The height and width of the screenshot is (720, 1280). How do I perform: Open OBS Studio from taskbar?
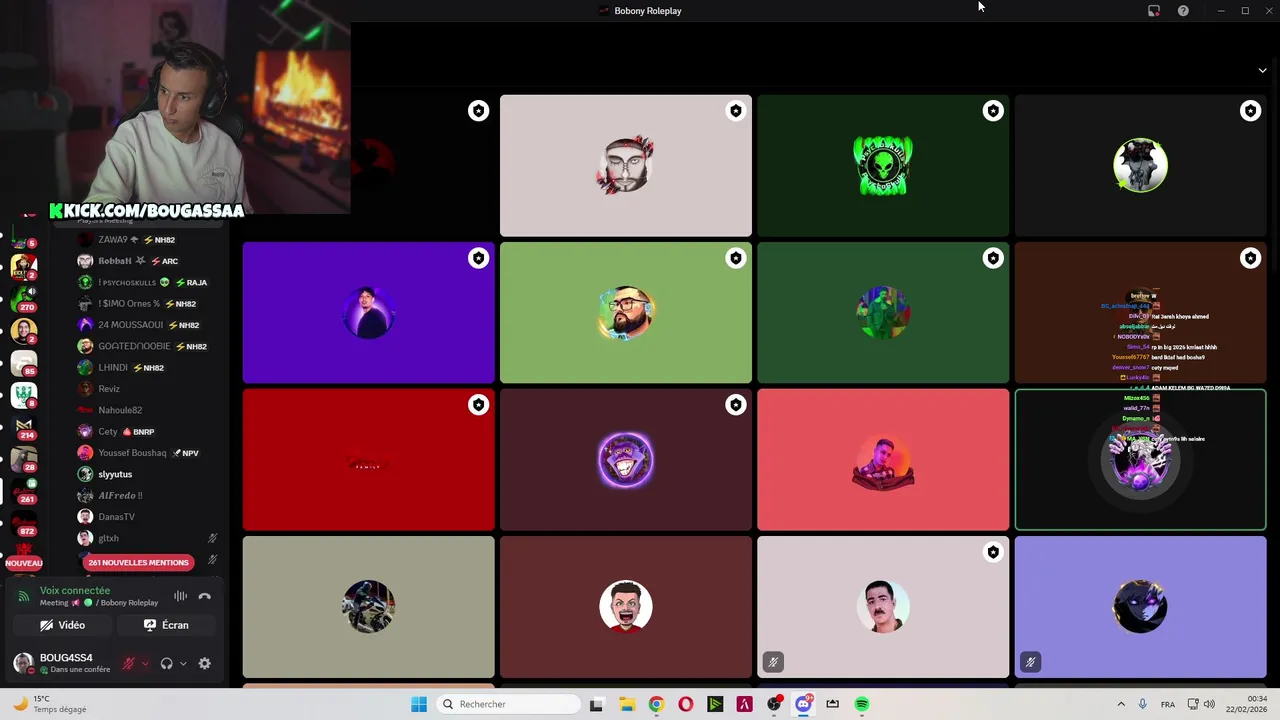tap(774, 704)
